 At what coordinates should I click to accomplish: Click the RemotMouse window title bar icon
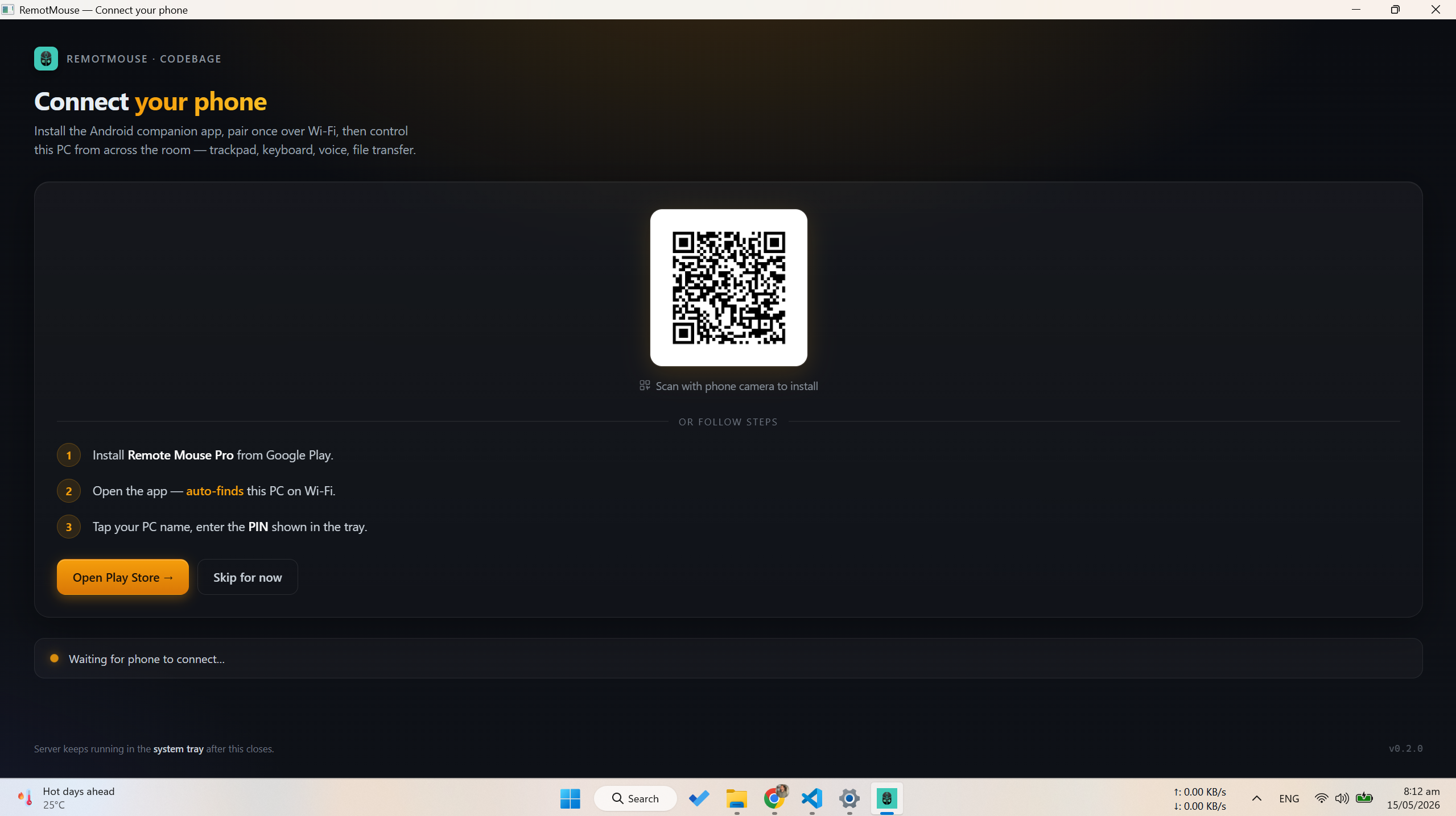(x=7, y=10)
